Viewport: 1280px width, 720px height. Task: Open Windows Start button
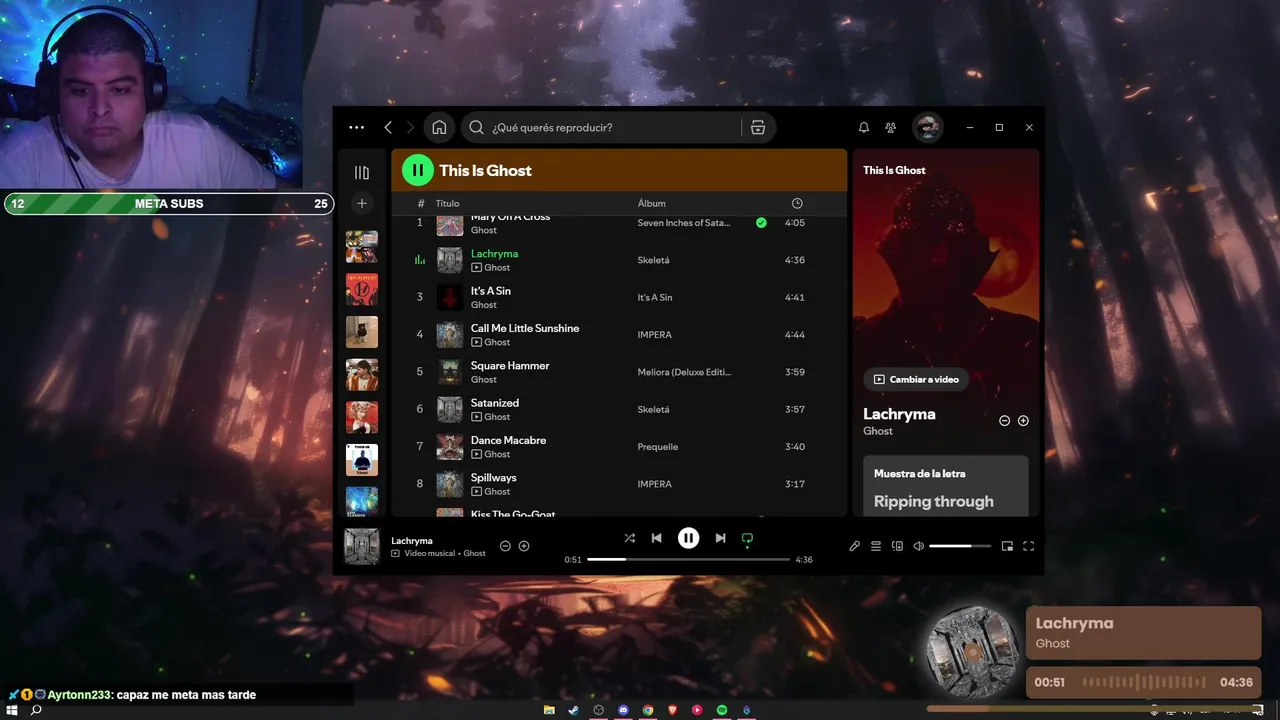point(12,710)
